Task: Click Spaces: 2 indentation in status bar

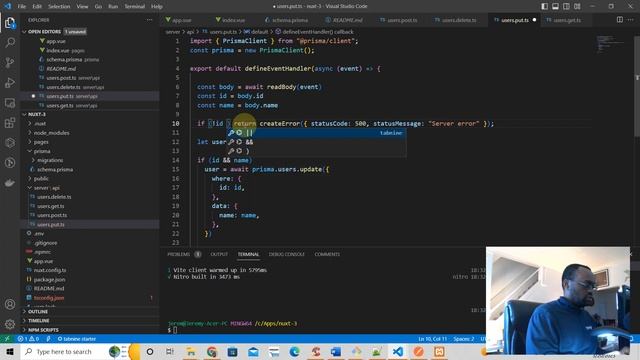Action: 464,339
